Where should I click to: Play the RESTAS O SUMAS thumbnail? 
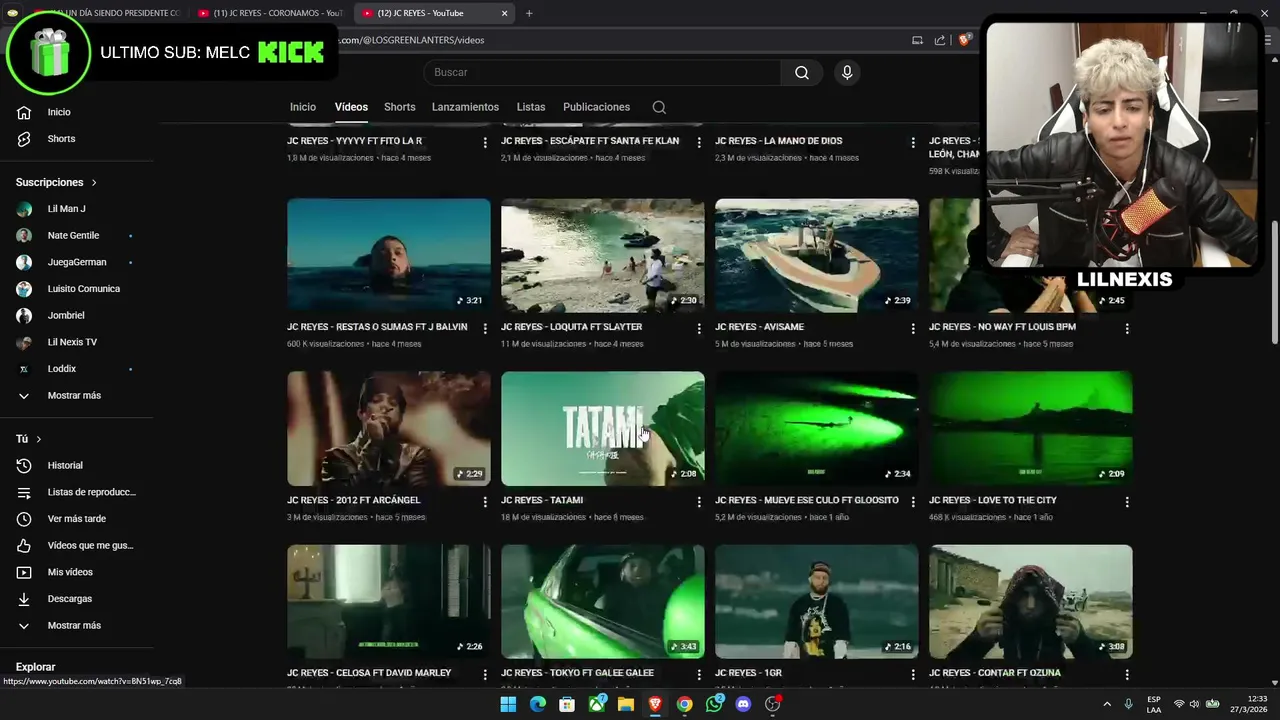click(x=389, y=256)
